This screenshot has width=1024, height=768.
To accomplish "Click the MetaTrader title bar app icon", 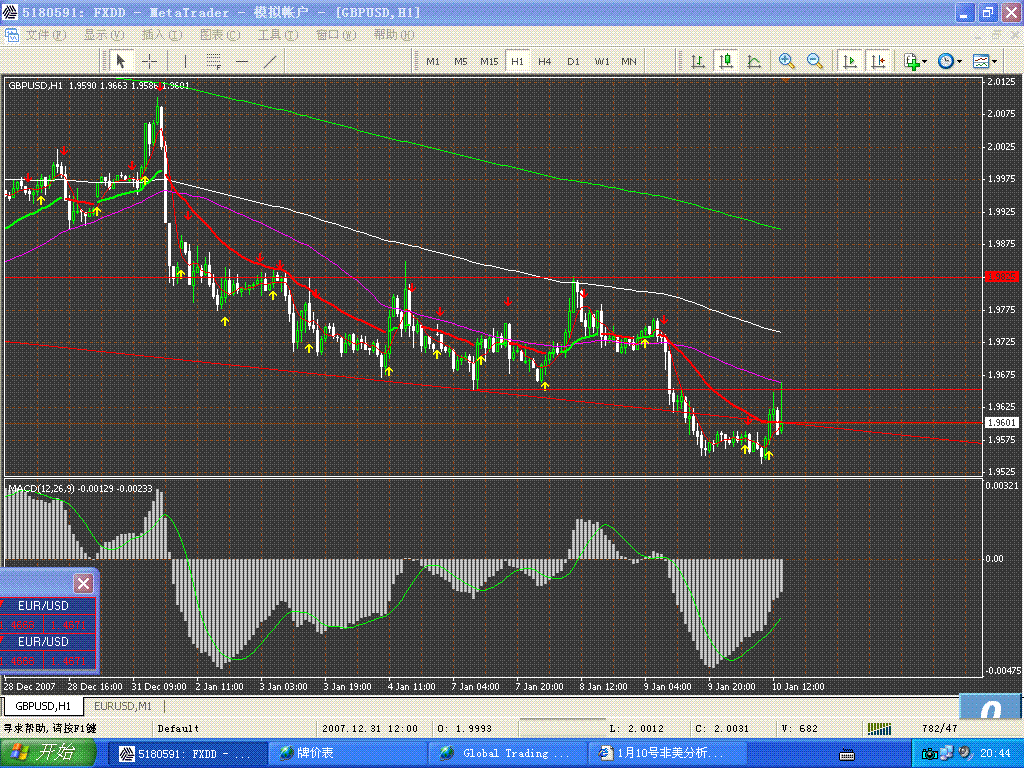I will pos(10,12).
